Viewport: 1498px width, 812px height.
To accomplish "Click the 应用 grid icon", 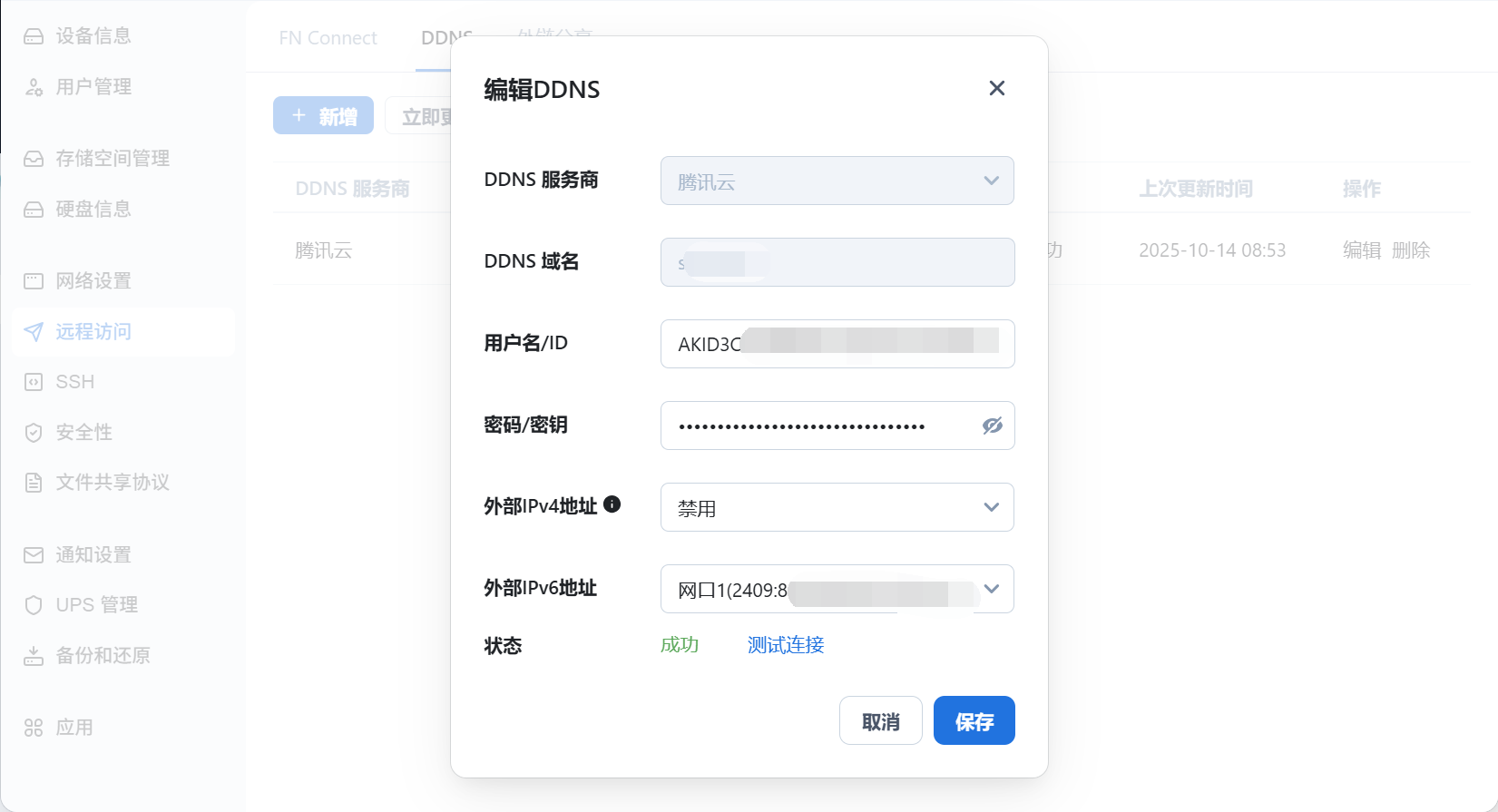I will [x=34, y=728].
